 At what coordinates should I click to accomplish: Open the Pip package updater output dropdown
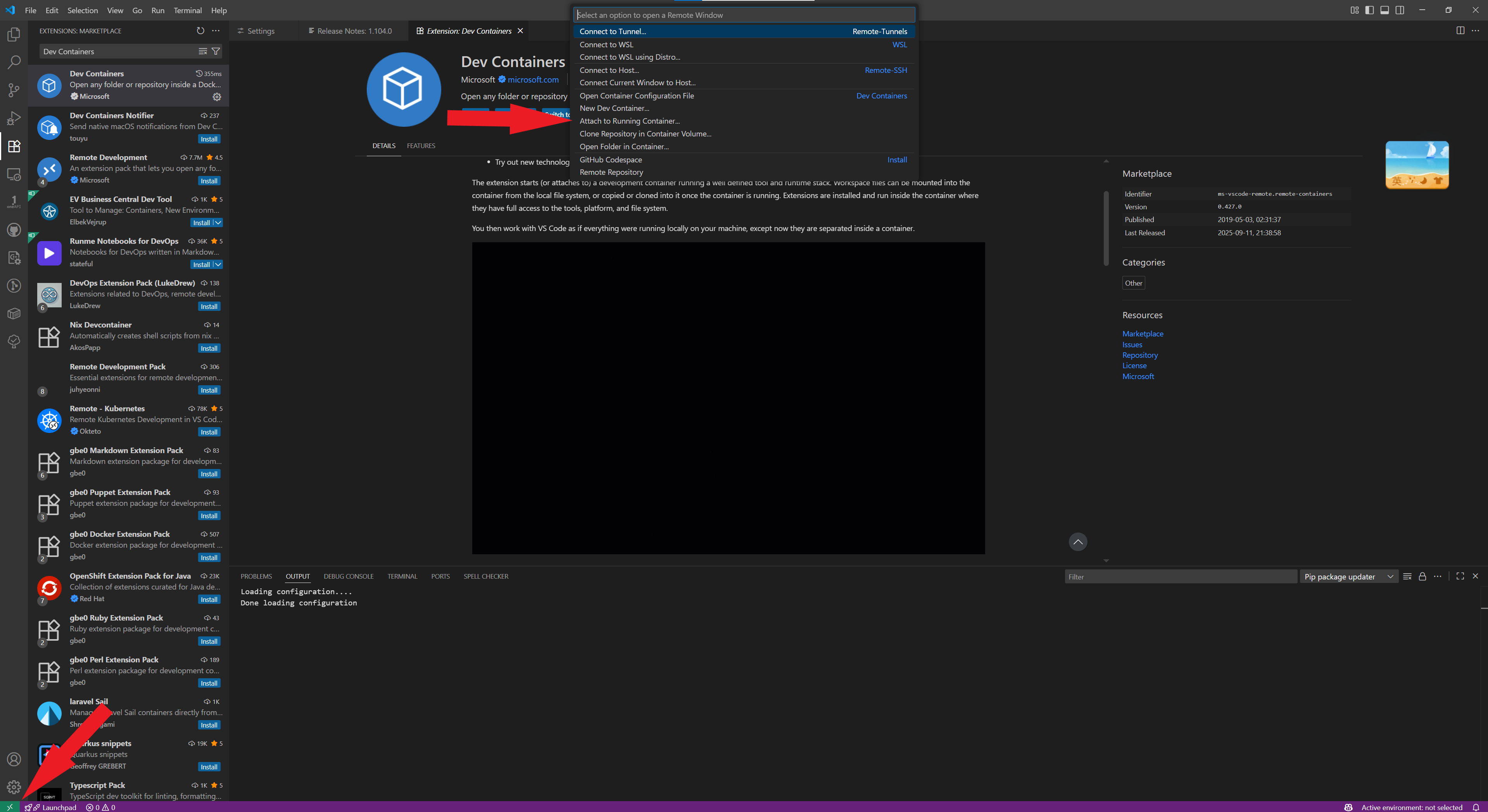[x=1348, y=576]
